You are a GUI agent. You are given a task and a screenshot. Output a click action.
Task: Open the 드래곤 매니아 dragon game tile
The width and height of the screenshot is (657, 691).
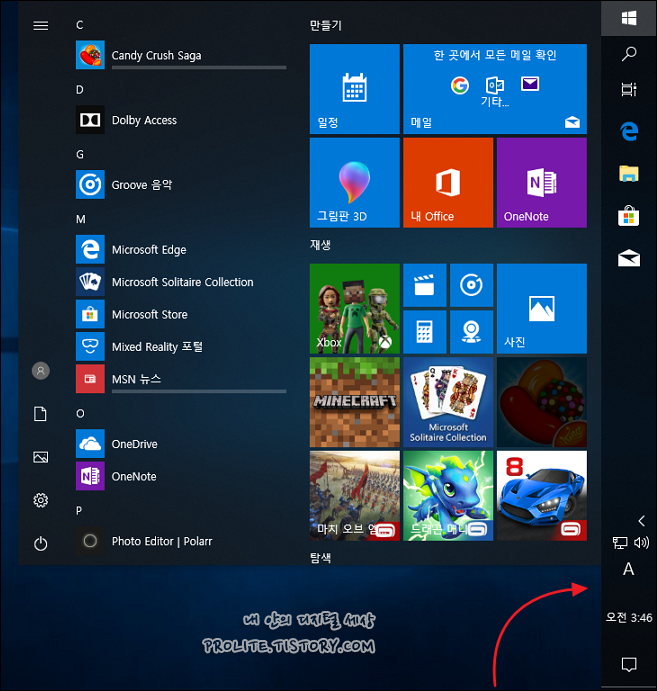[x=448, y=495]
